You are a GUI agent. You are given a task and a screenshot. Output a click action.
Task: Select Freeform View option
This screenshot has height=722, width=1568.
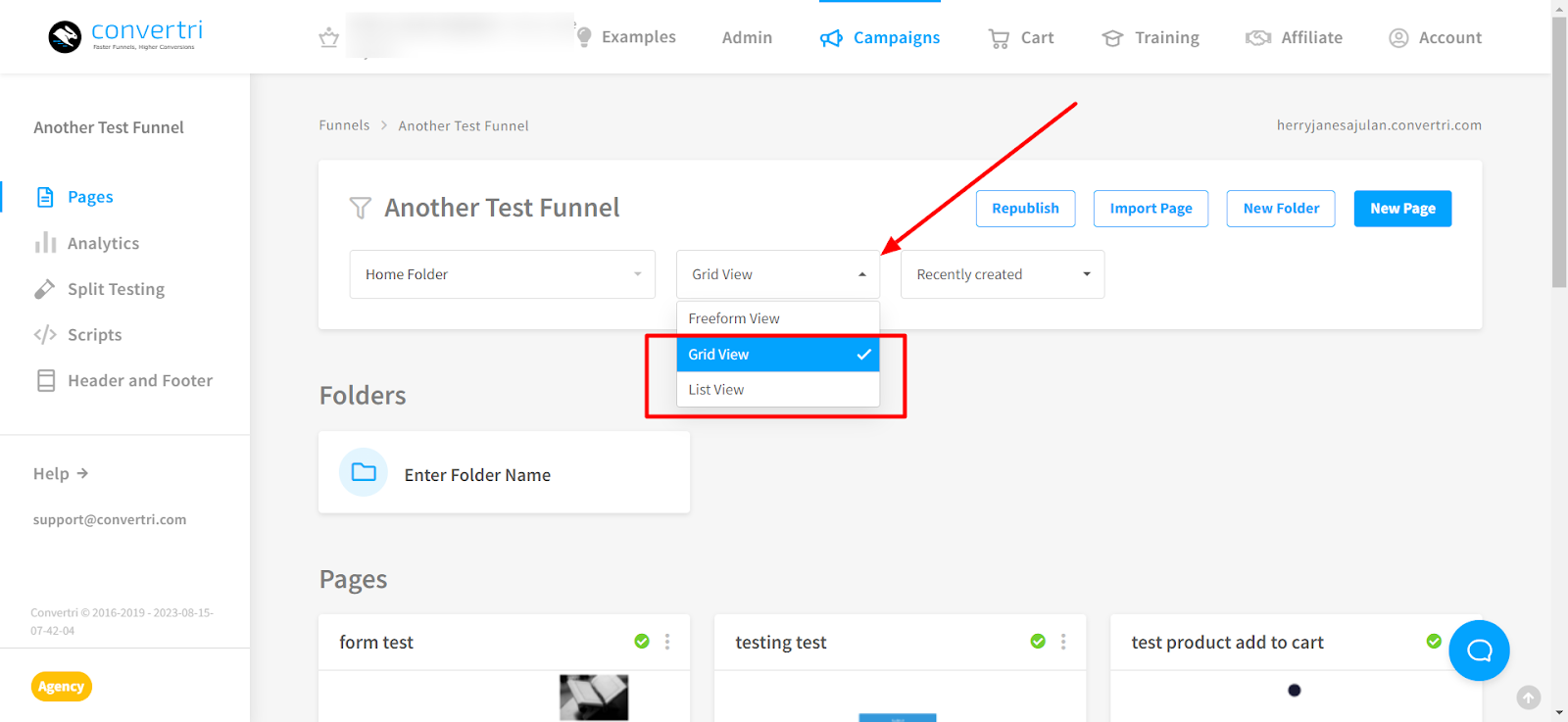(778, 318)
